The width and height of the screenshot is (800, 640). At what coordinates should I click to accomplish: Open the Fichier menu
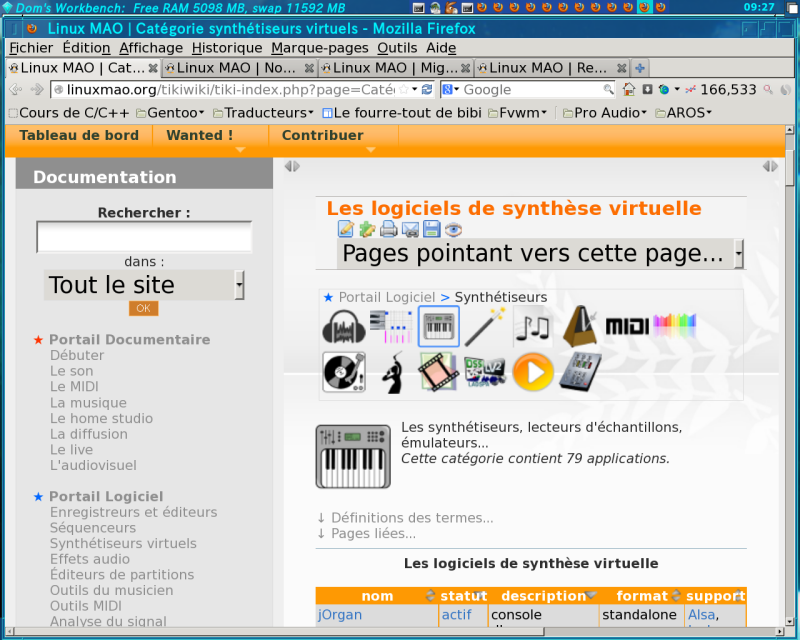click(31, 48)
